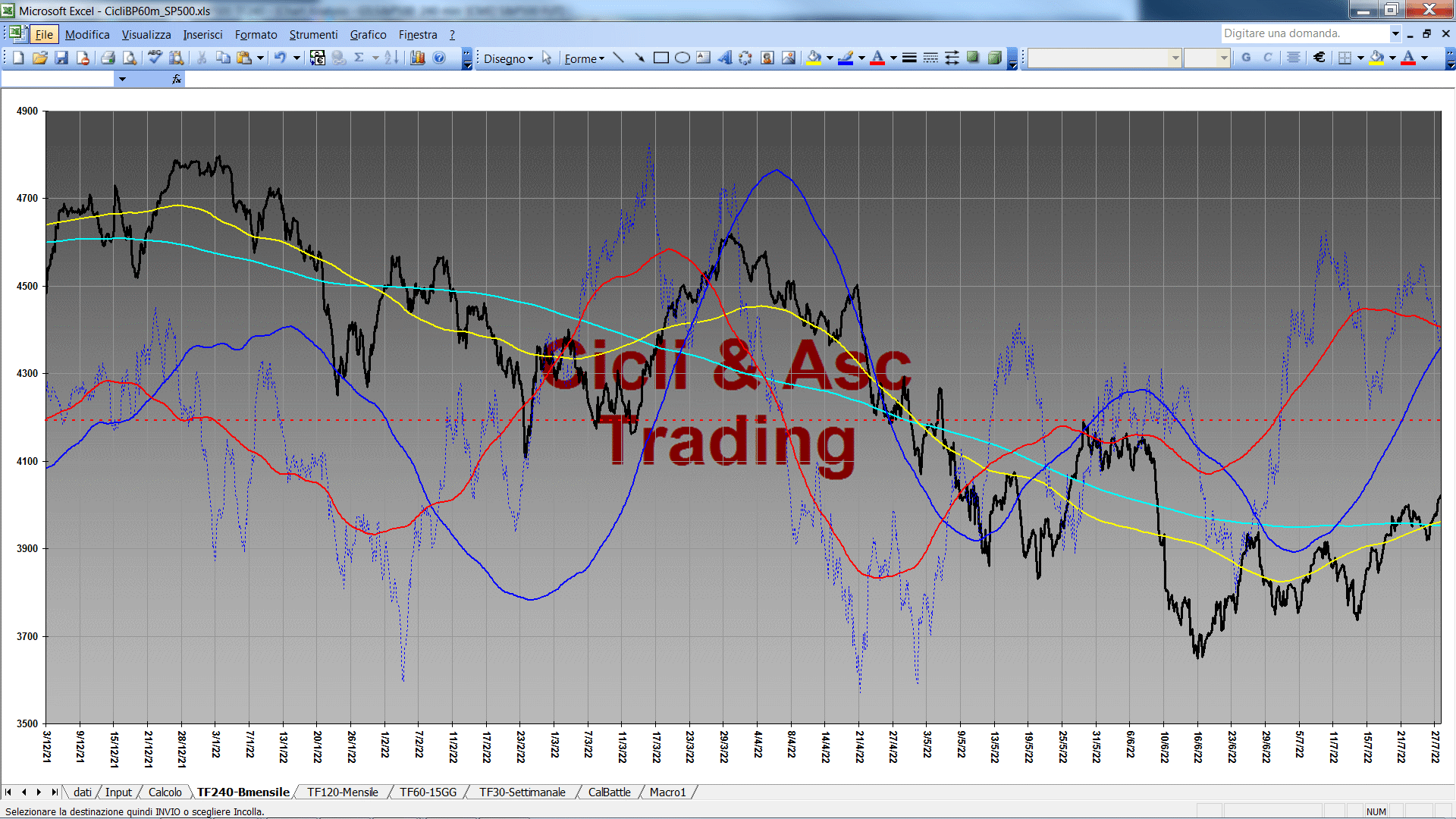Click the Copy icon
The image size is (1456, 819).
223,58
